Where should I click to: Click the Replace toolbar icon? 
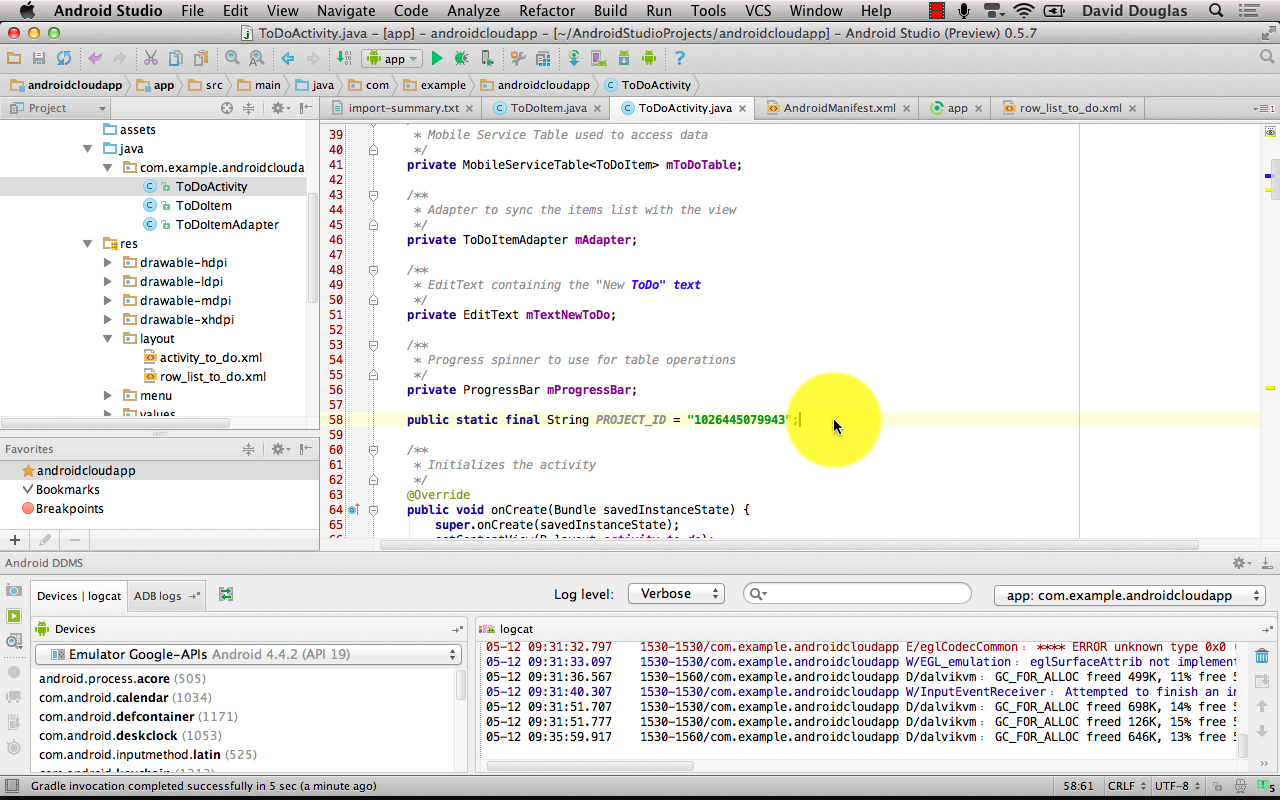257,59
